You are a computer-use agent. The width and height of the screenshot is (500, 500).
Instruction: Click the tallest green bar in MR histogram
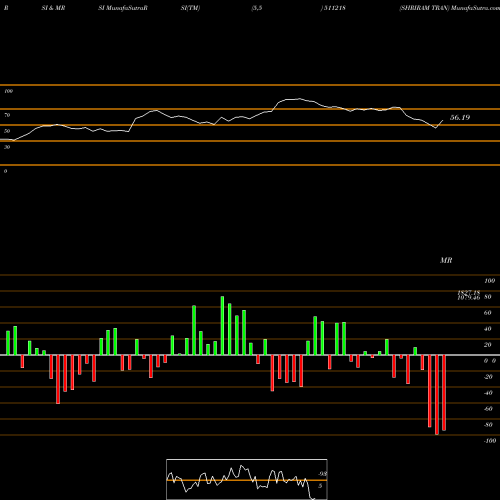(x=222, y=326)
